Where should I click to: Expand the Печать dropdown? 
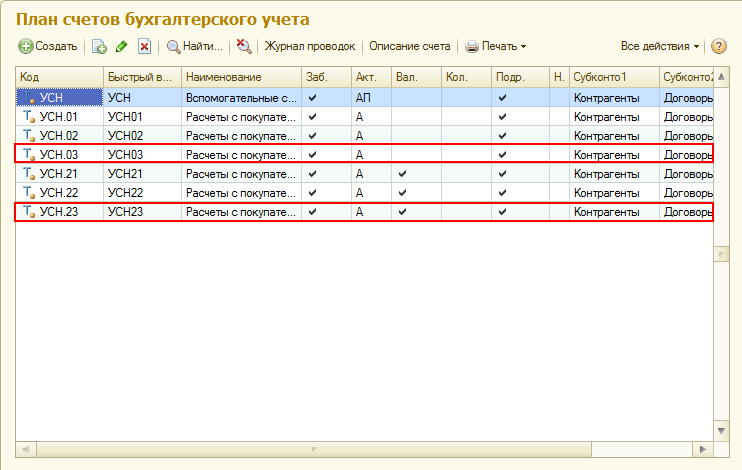pyautogui.click(x=495, y=46)
